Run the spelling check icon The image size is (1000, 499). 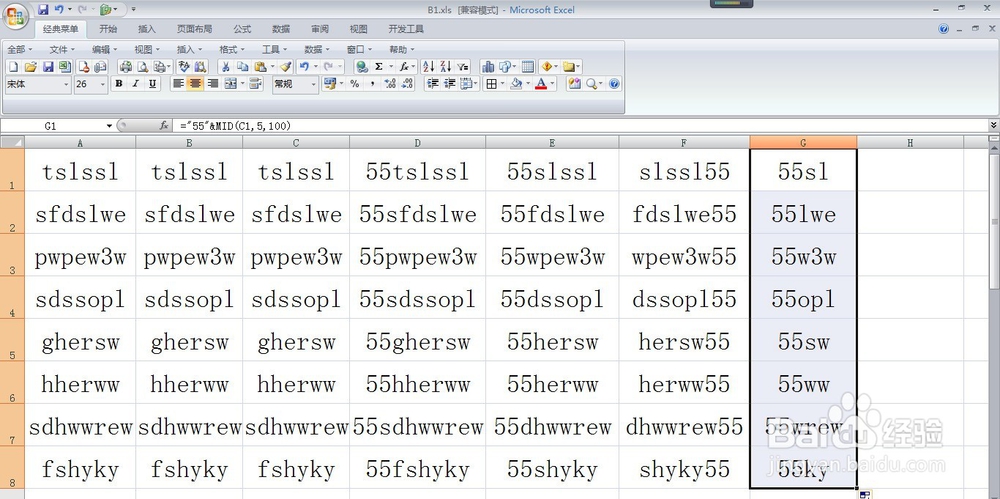coord(184,66)
